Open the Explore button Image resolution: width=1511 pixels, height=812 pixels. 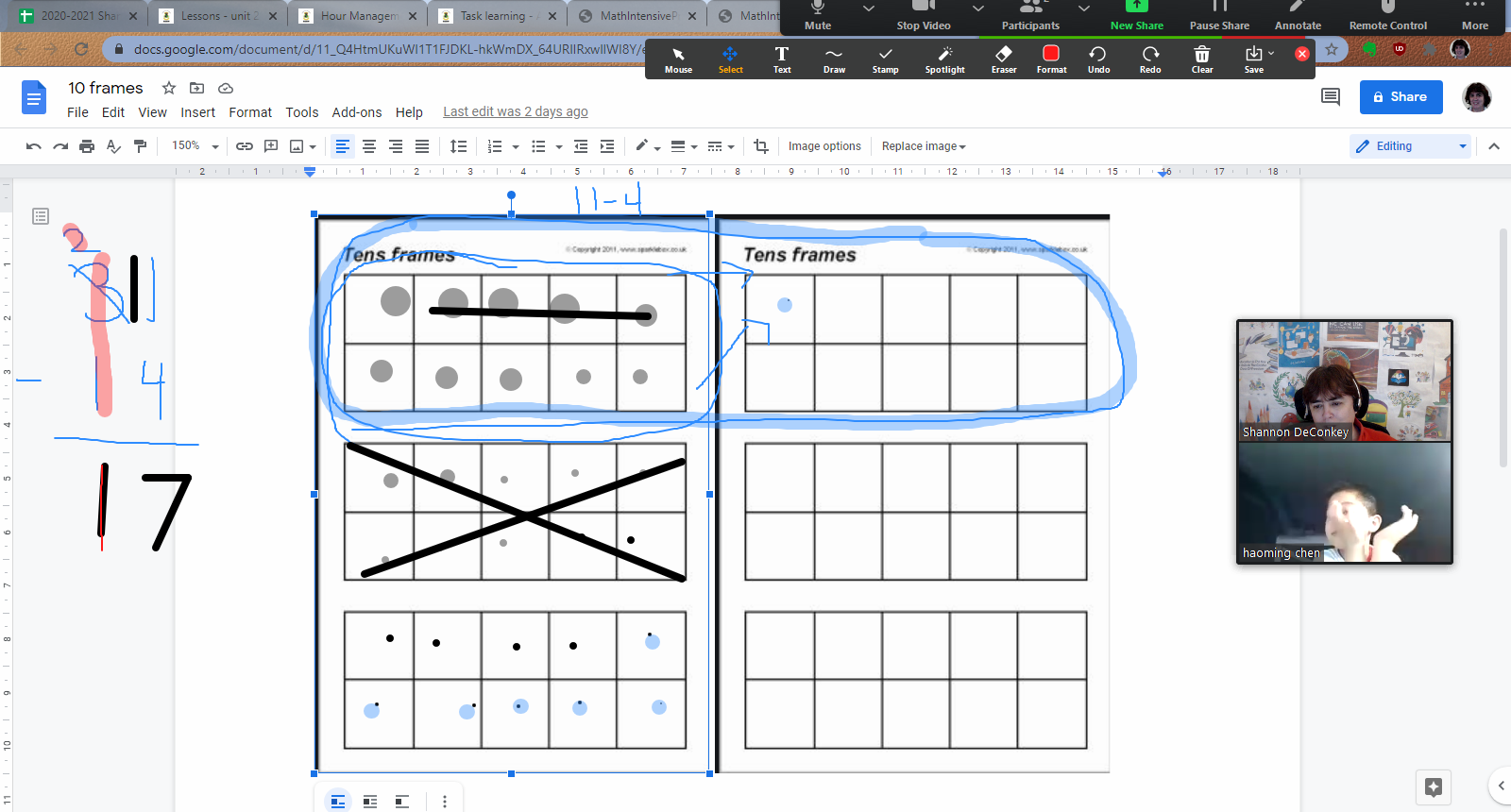1434,787
